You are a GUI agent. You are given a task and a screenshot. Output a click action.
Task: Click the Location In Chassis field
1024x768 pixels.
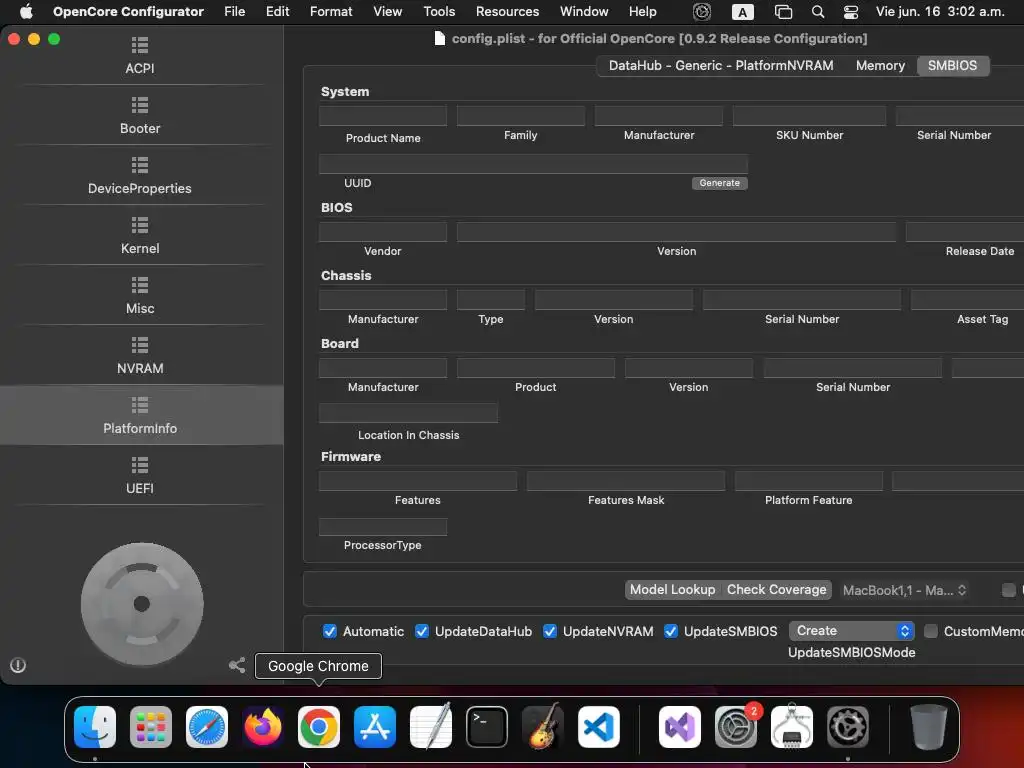pos(408,413)
